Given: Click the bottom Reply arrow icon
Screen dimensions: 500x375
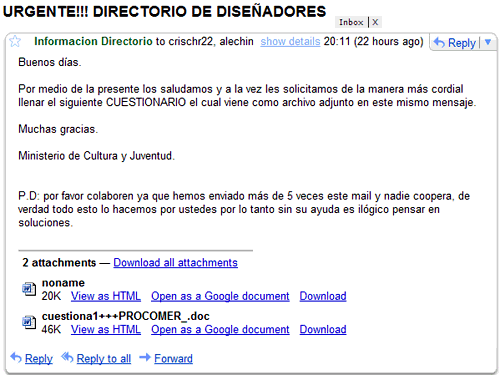Looking at the screenshot, I should pos(16,357).
